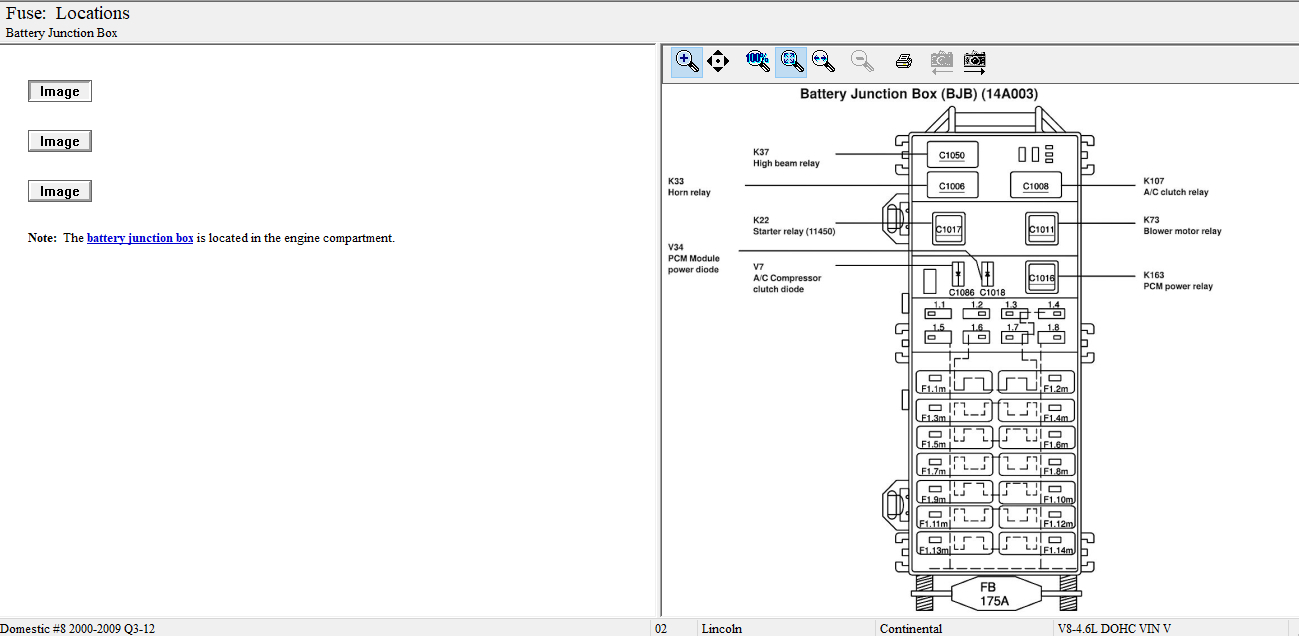Activate the pan arrows tool
This screenshot has width=1299, height=636.
tap(718, 61)
